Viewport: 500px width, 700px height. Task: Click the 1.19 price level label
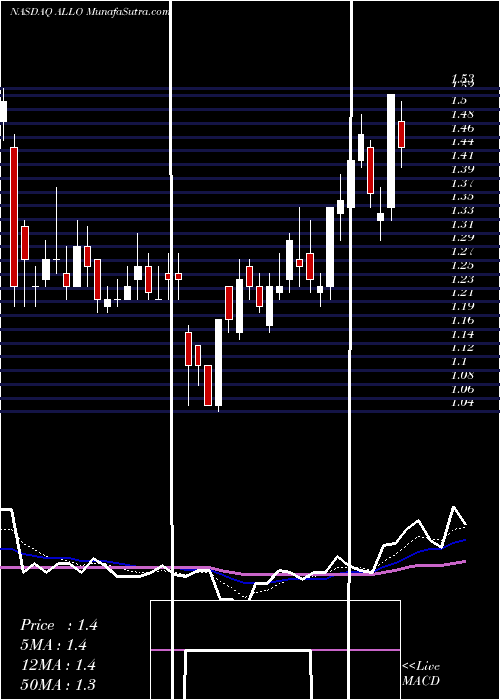tap(463, 306)
